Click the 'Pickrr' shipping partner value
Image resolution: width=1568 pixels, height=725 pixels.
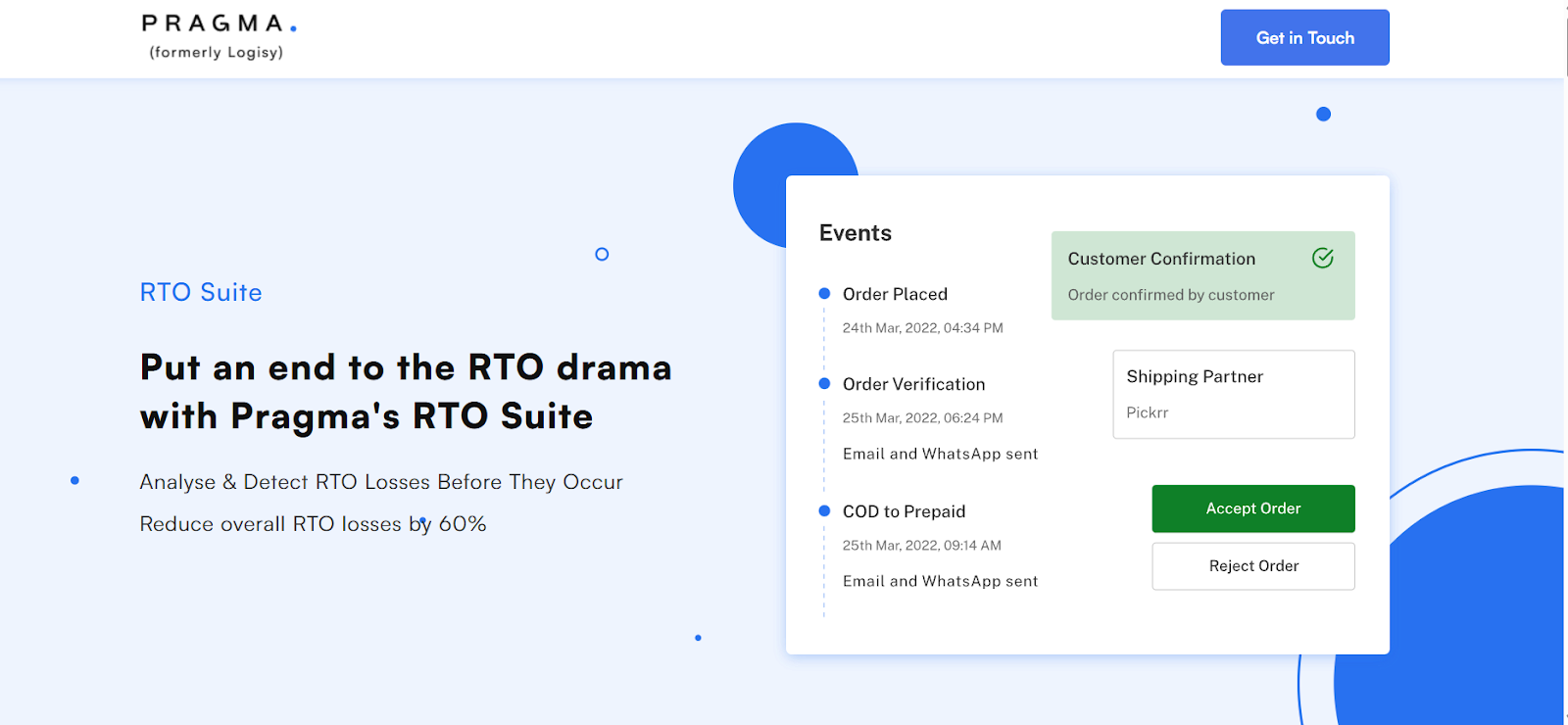pos(1148,412)
